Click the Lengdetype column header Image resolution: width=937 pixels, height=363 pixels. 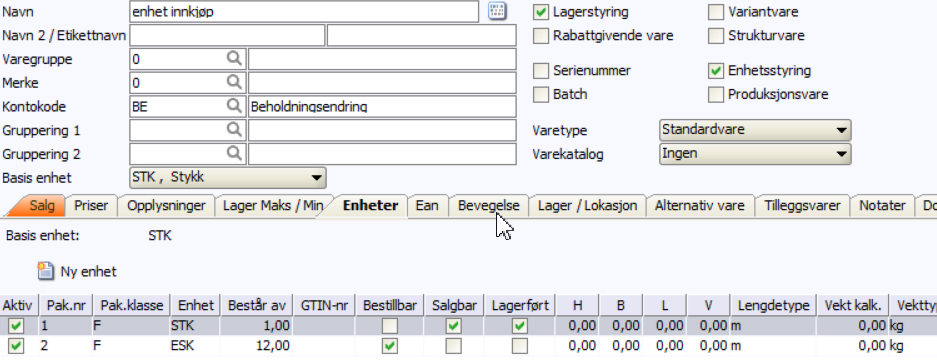(x=773, y=306)
